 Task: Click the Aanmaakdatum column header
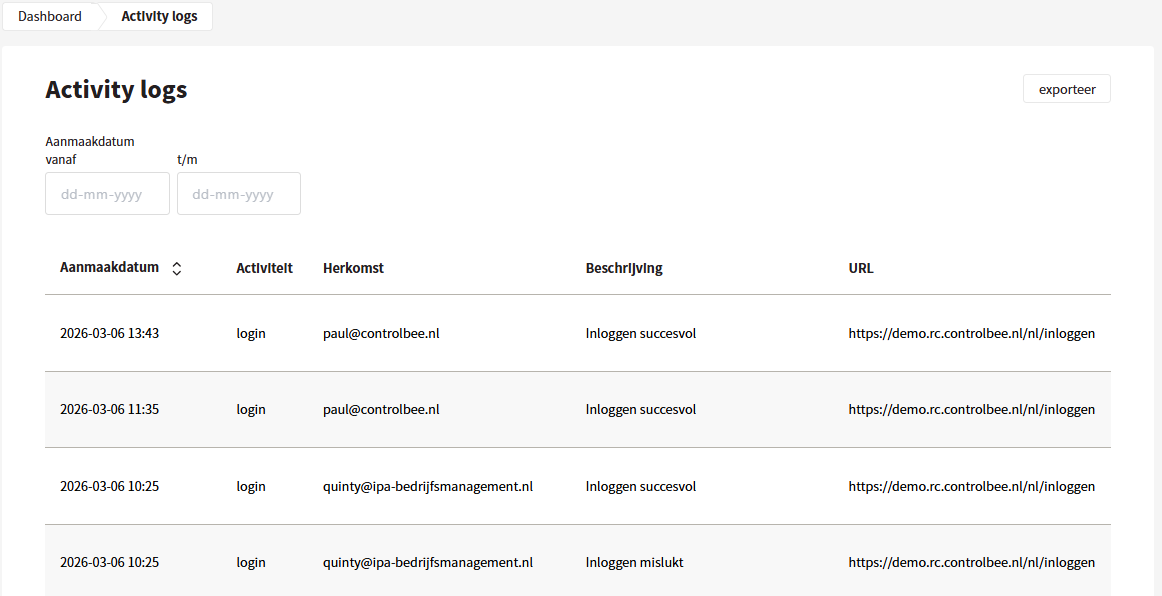tap(109, 268)
